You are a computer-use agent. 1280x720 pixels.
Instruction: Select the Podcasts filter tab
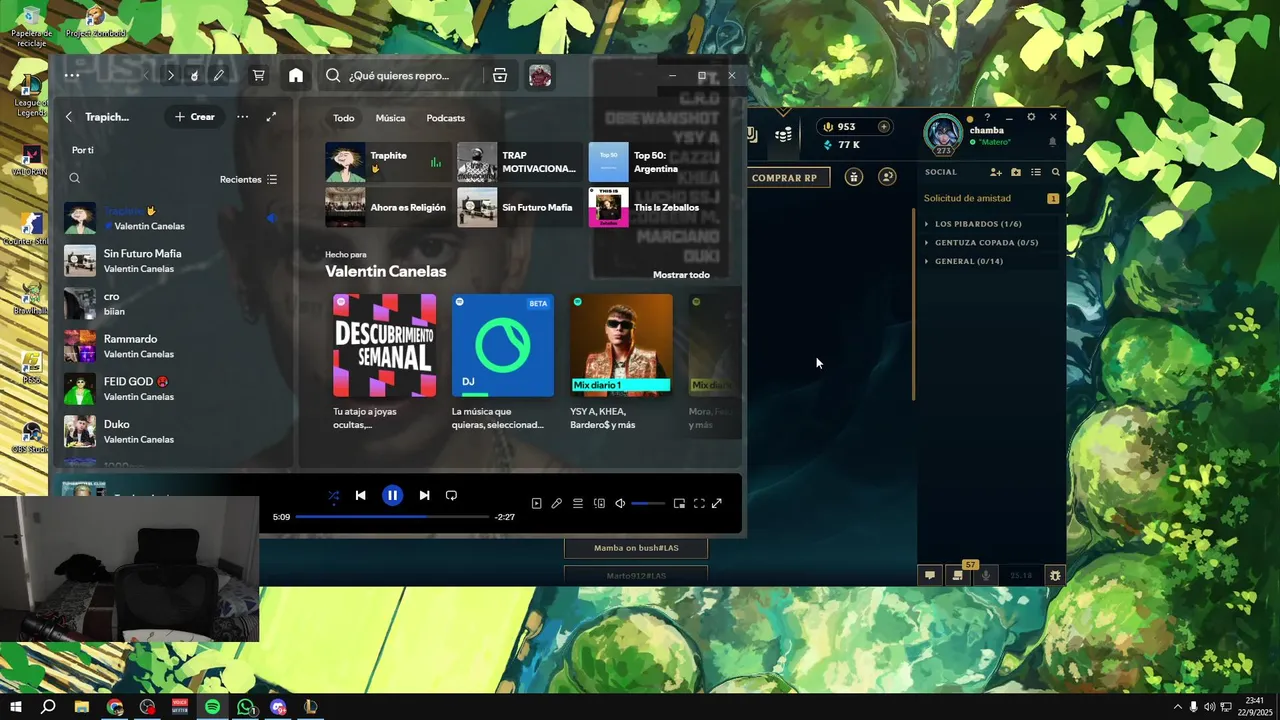point(445,118)
